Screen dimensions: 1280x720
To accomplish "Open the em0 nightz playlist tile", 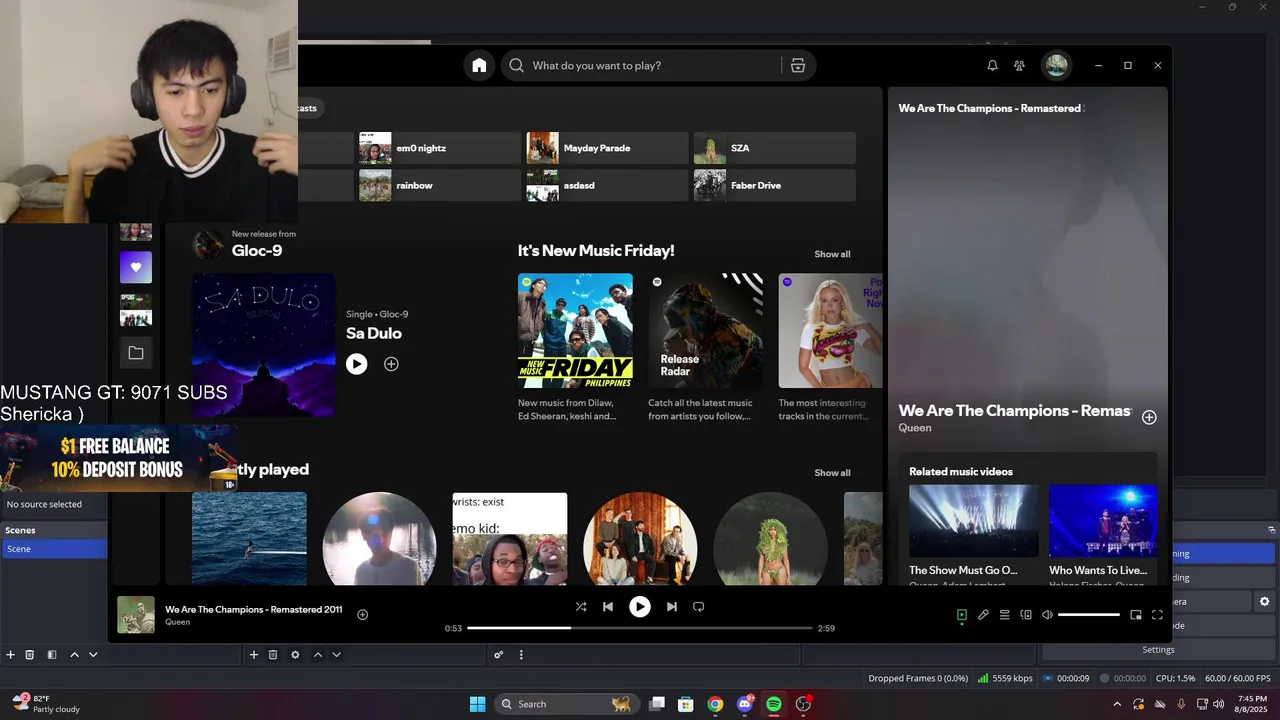I will (x=440, y=148).
